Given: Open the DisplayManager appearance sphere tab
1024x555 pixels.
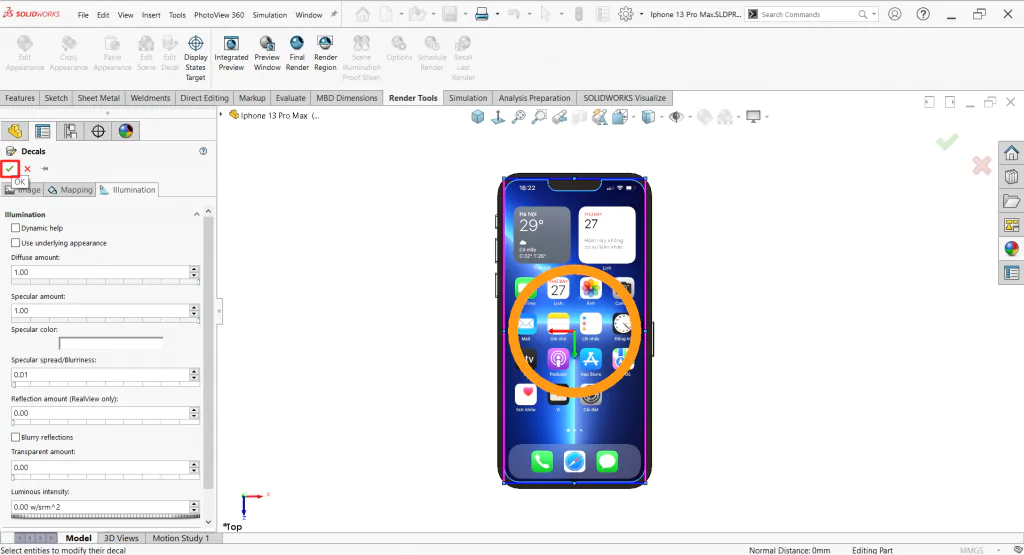Looking at the screenshot, I should coord(126,131).
